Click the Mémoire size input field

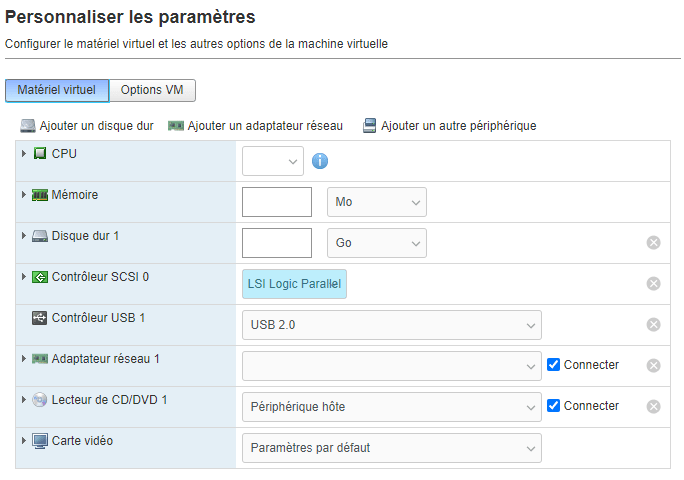(x=277, y=202)
